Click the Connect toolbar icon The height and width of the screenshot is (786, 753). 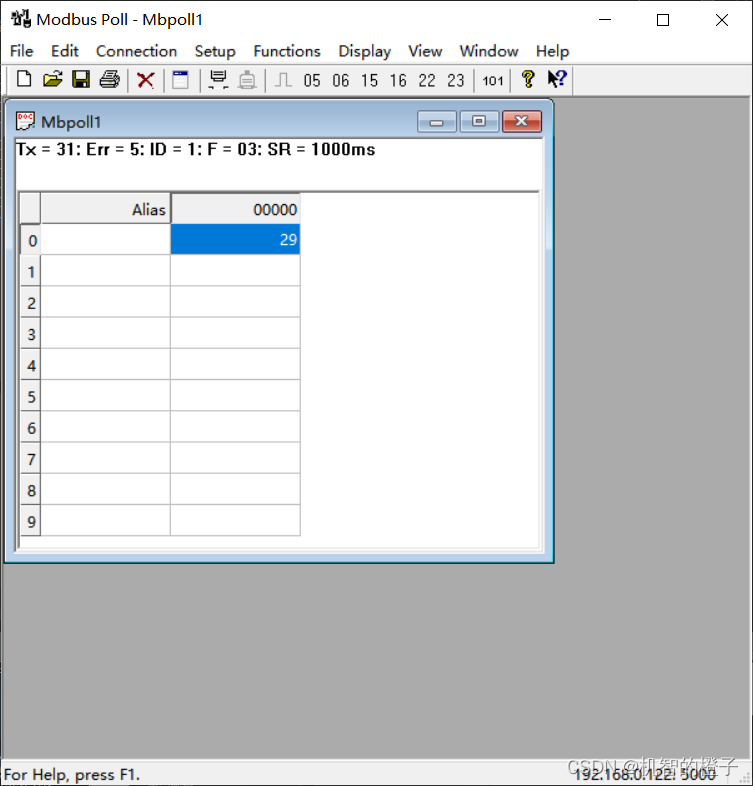coord(218,80)
